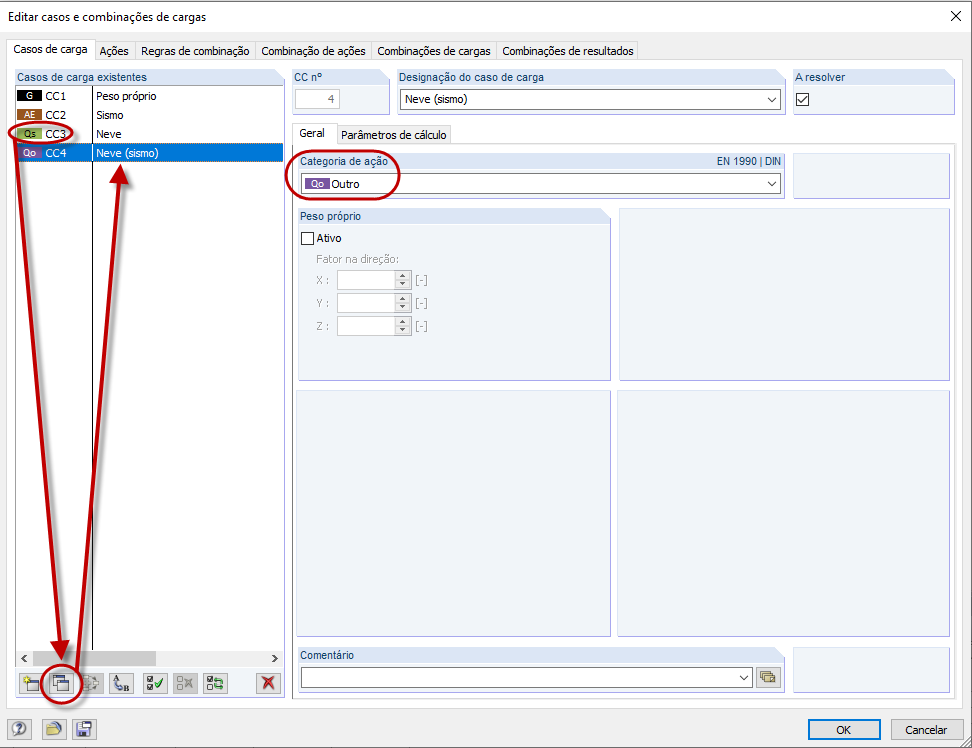The height and width of the screenshot is (748, 972).
Task: Switch to Combinação de ações tab
Action: [313, 51]
